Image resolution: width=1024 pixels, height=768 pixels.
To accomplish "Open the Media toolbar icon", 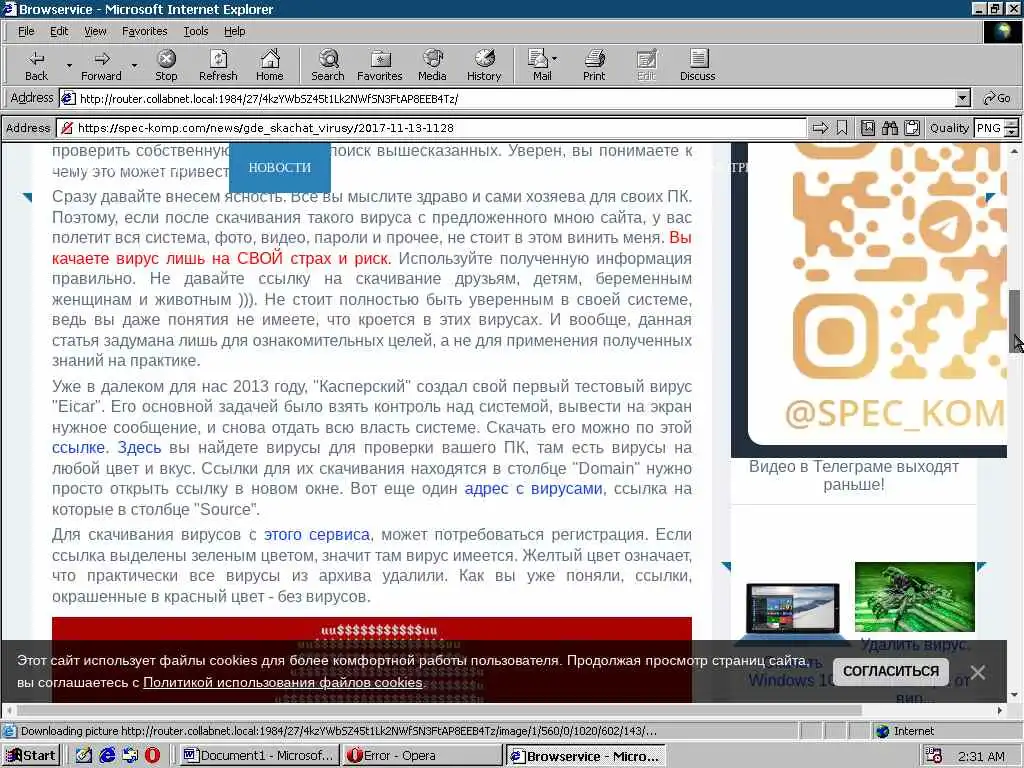I will coord(432,65).
